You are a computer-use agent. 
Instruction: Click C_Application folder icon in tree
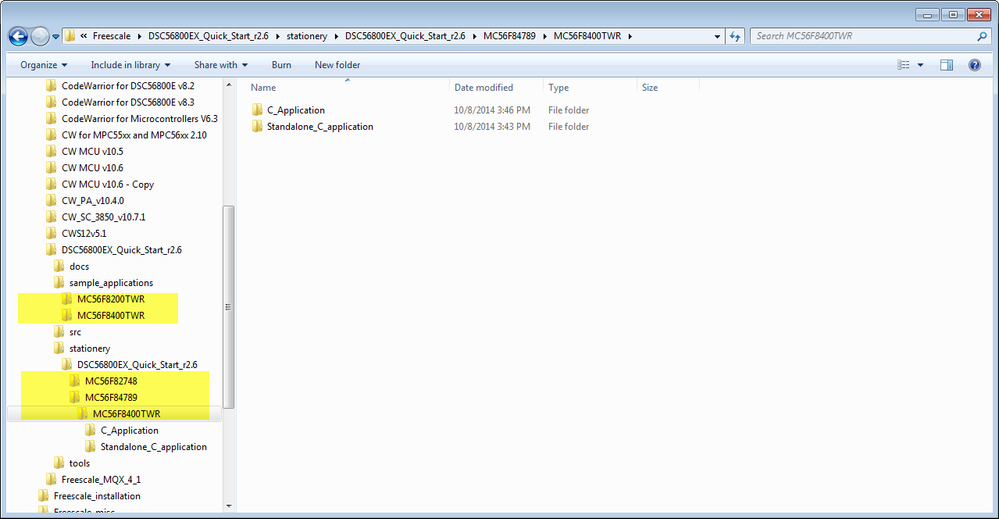click(x=90, y=430)
